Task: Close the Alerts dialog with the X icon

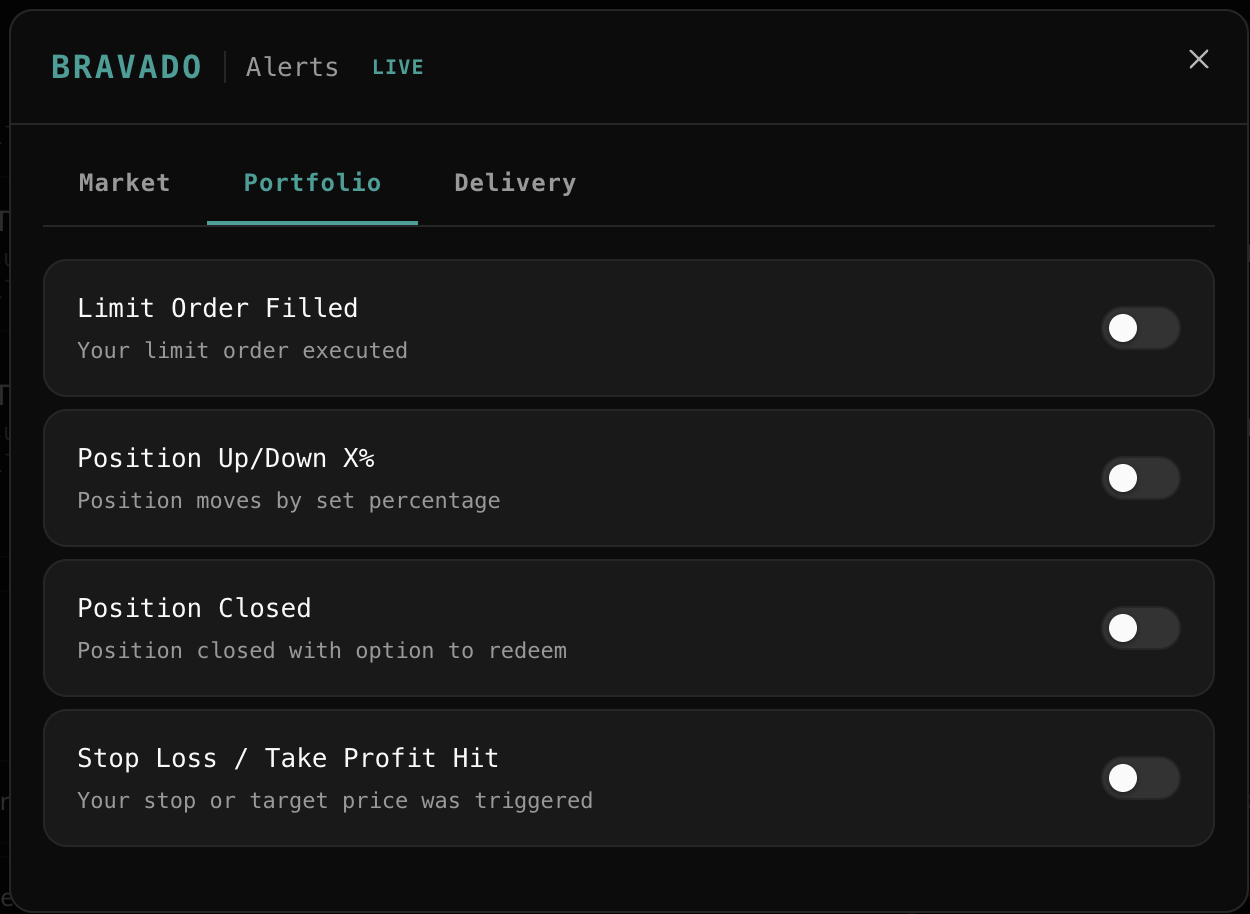Action: [1198, 60]
